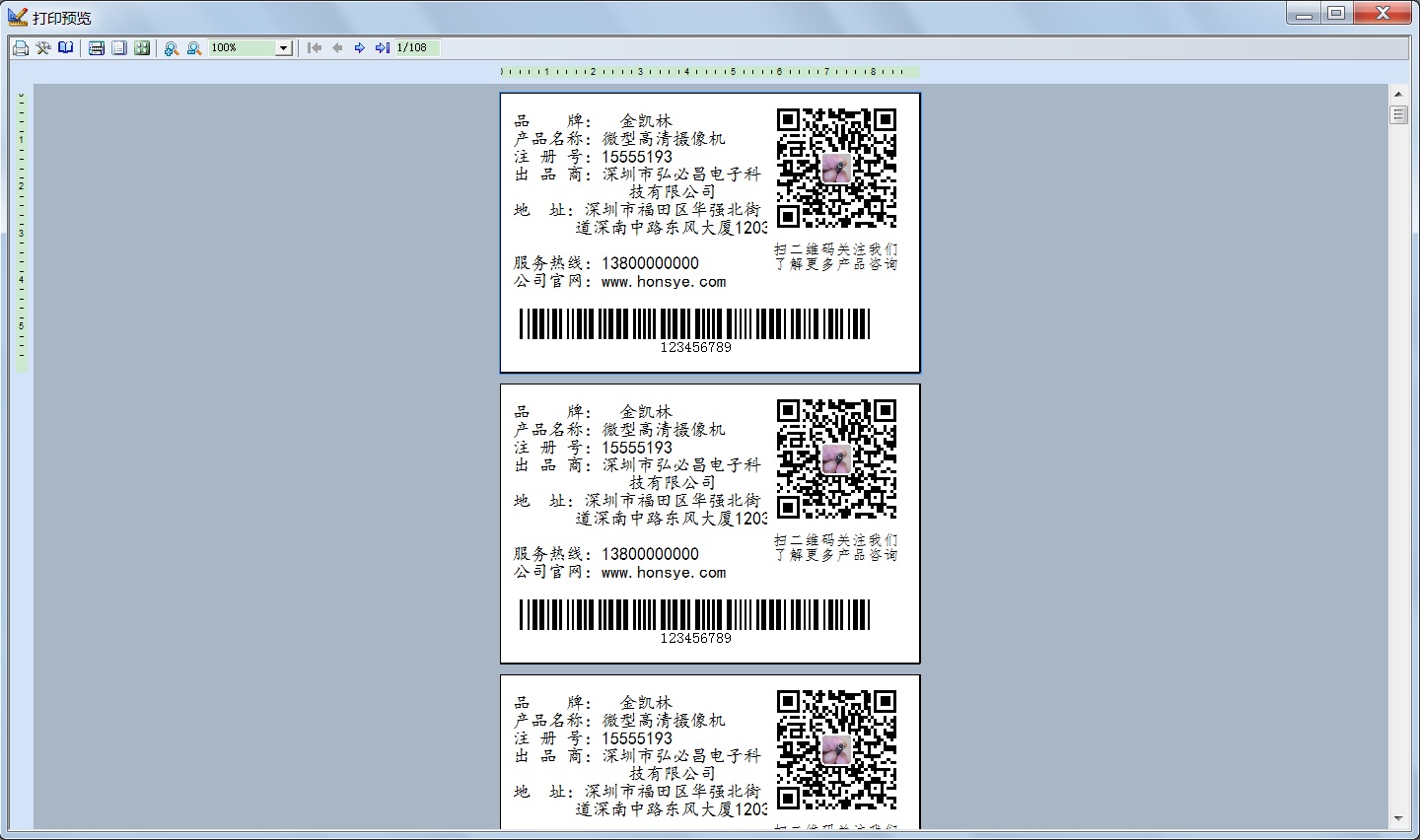The height and width of the screenshot is (840, 1420).
Task: Click the zoom out magnifier icon
Action: point(194,48)
